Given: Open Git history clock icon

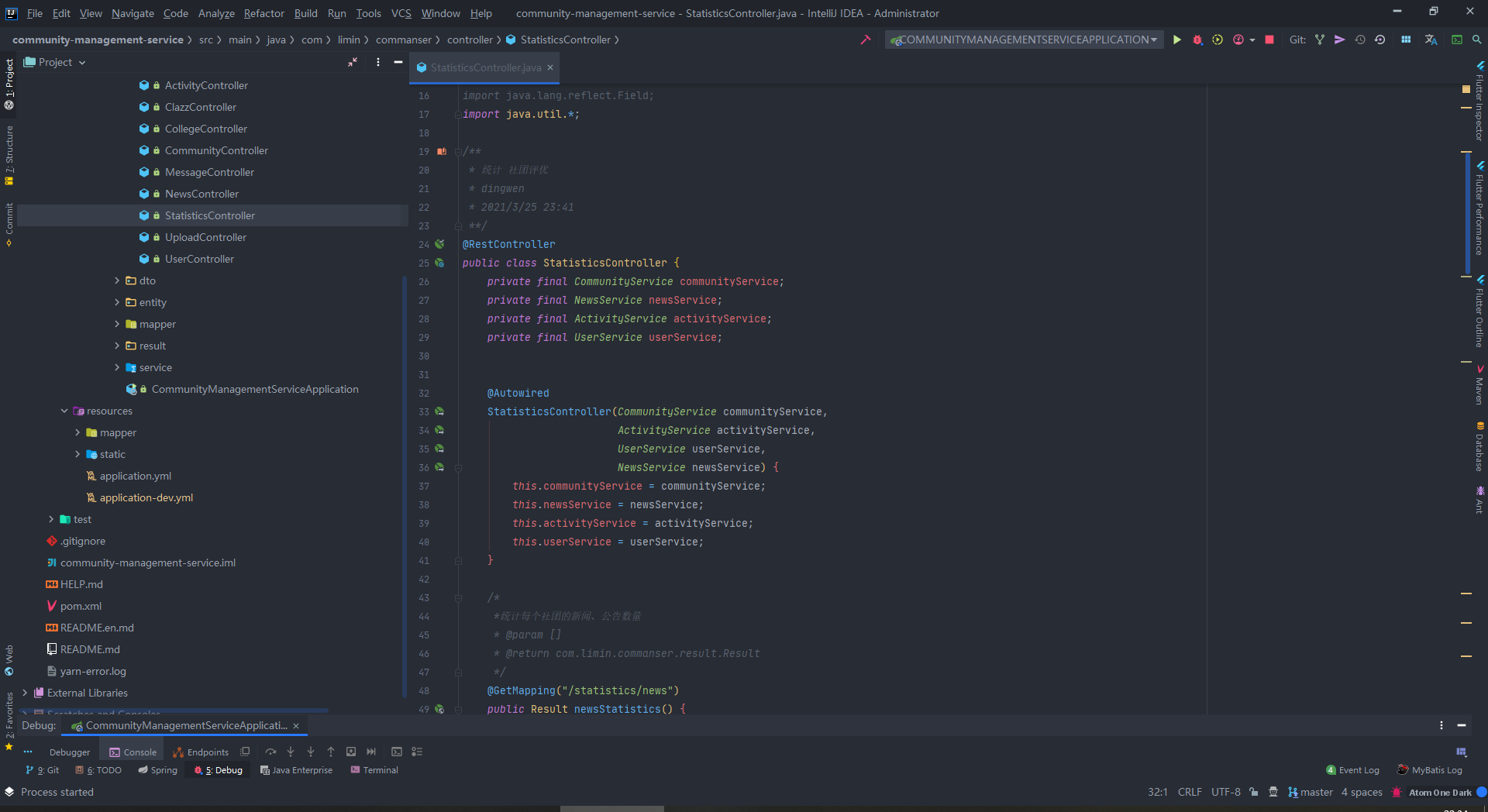Looking at the screenshot, I should 1360,40.
